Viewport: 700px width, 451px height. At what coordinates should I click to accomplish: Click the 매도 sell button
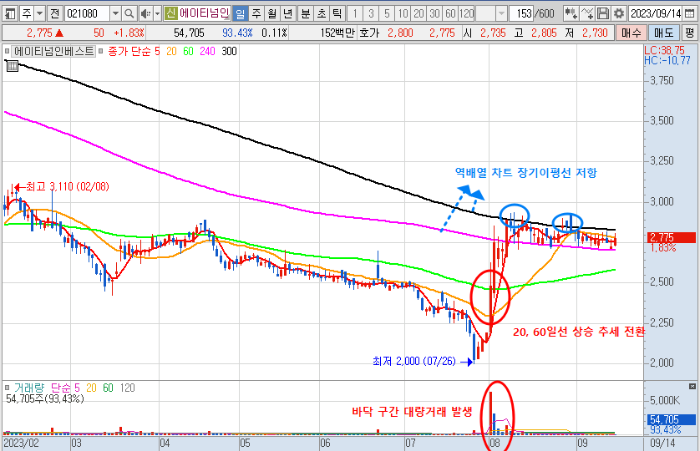[x=663, y=33]
